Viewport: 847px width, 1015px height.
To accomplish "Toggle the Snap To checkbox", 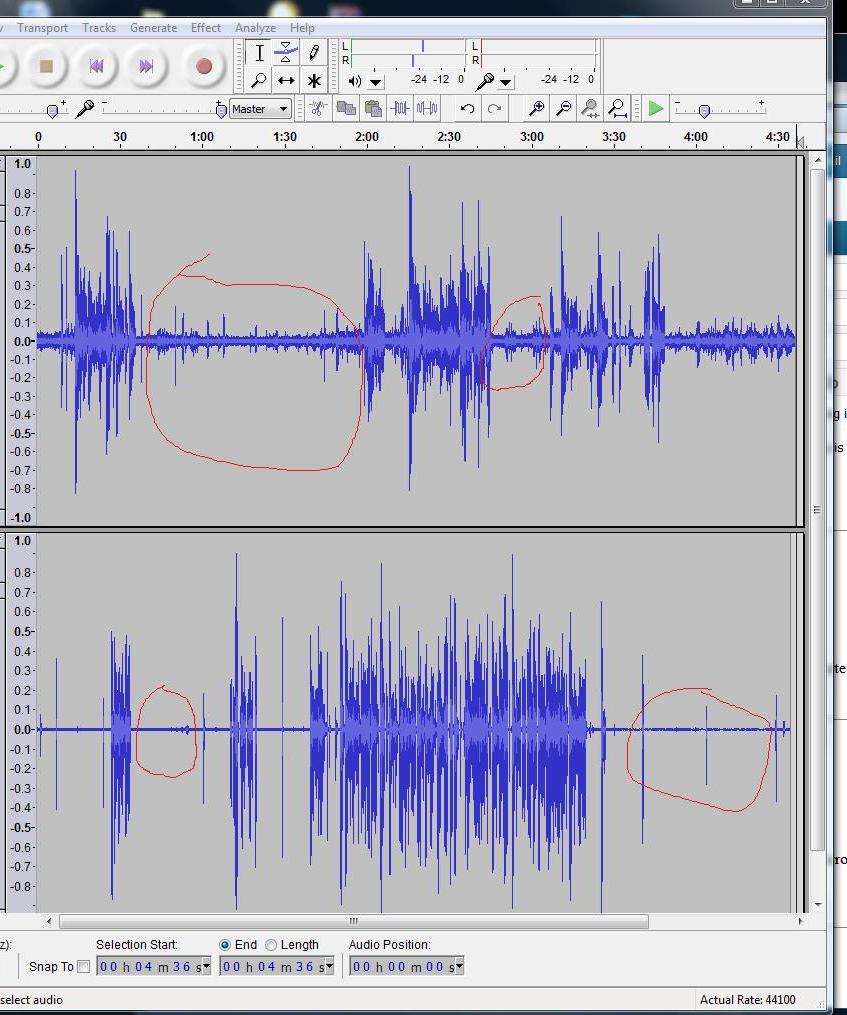I will point(84,966).
